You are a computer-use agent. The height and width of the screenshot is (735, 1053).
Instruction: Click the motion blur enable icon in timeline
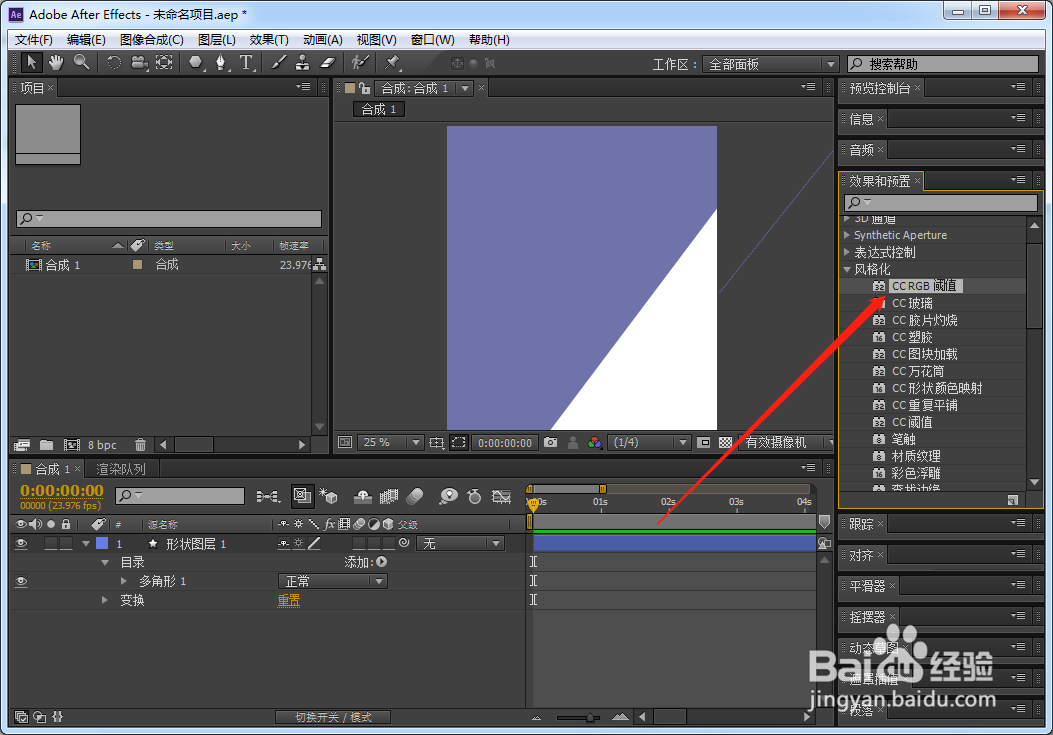coord(415,496)
